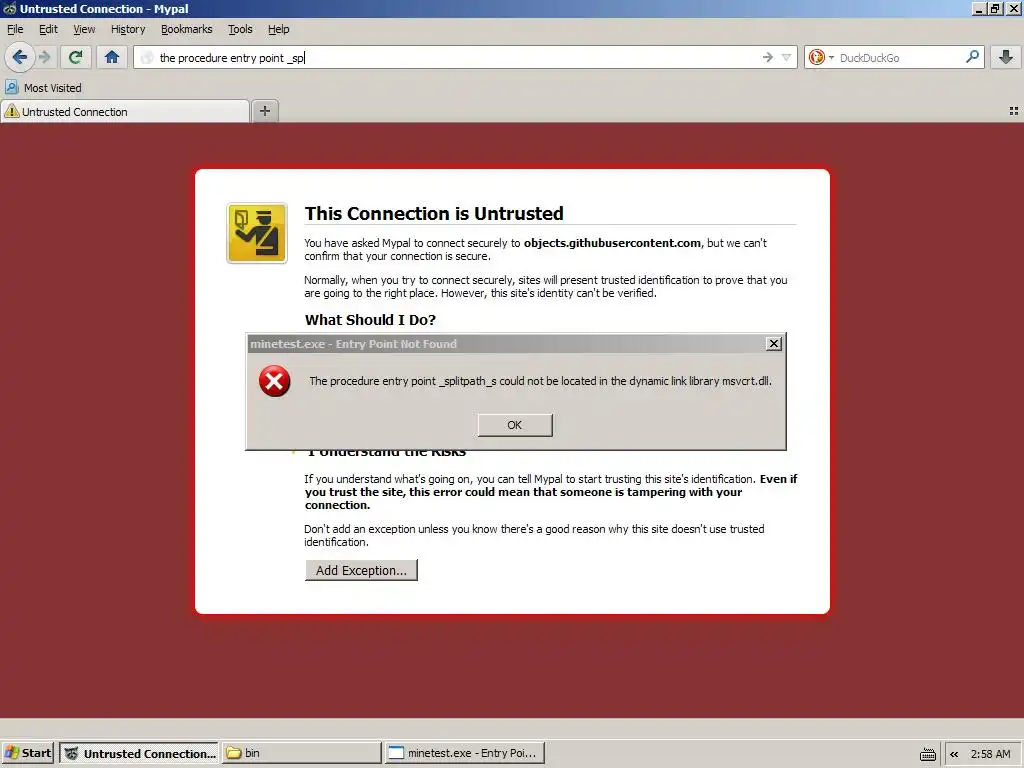Open the Bookmarks menu

[x=187, y=29]
